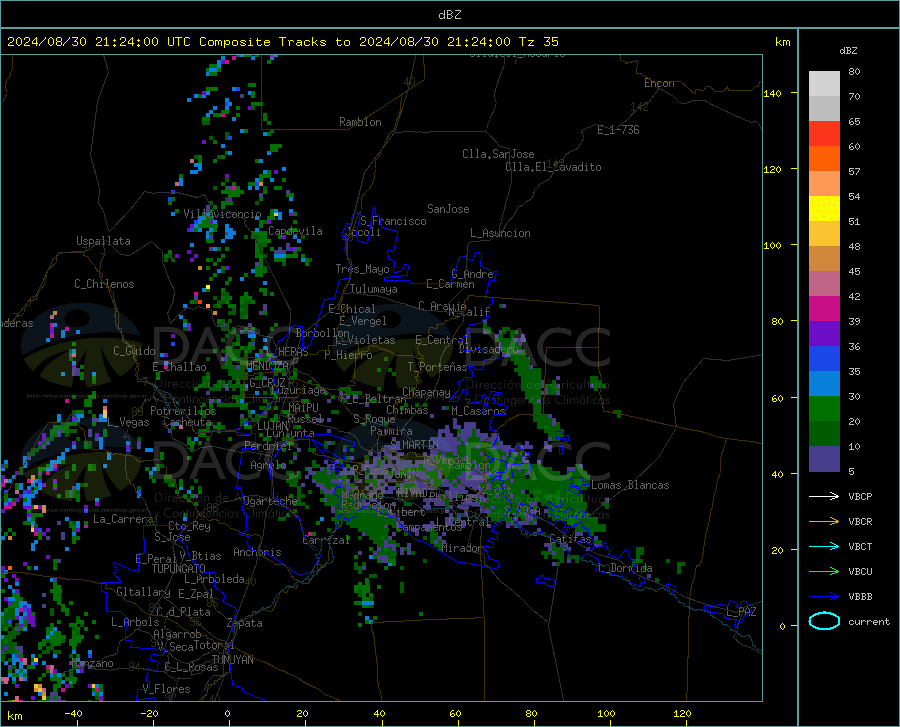Click the 'C_Chilenos' map label
Screen dimensions: 900x727
click(x=104, y=284)
